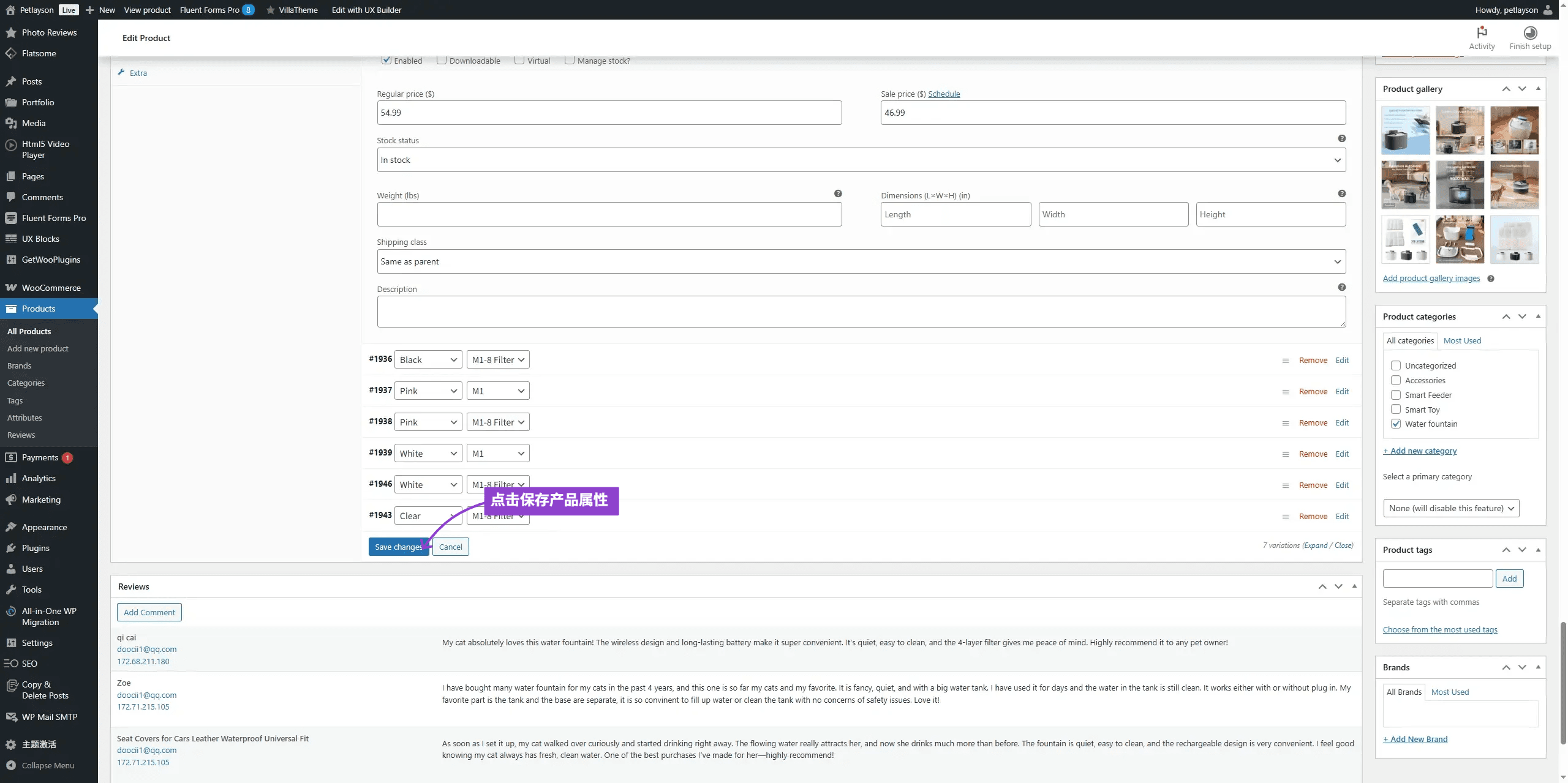Click the Finish setup progress icon
Viewport: 1568px width, 783px height.
point(1530,32)
